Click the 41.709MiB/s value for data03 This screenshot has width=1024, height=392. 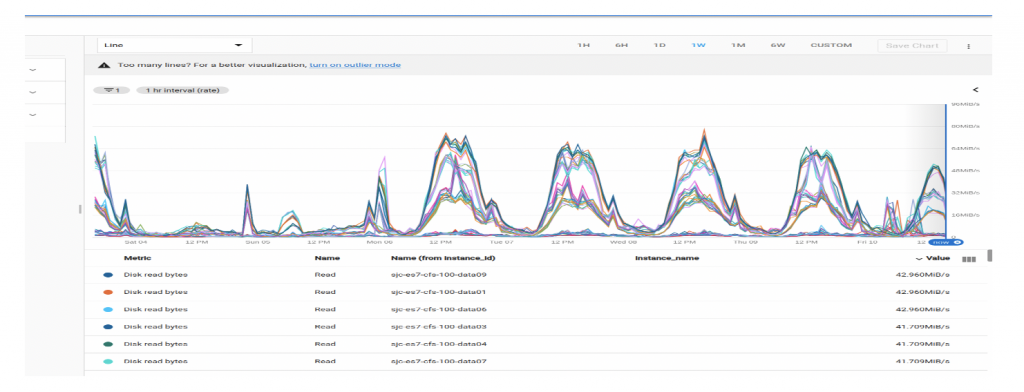[922, 327]
